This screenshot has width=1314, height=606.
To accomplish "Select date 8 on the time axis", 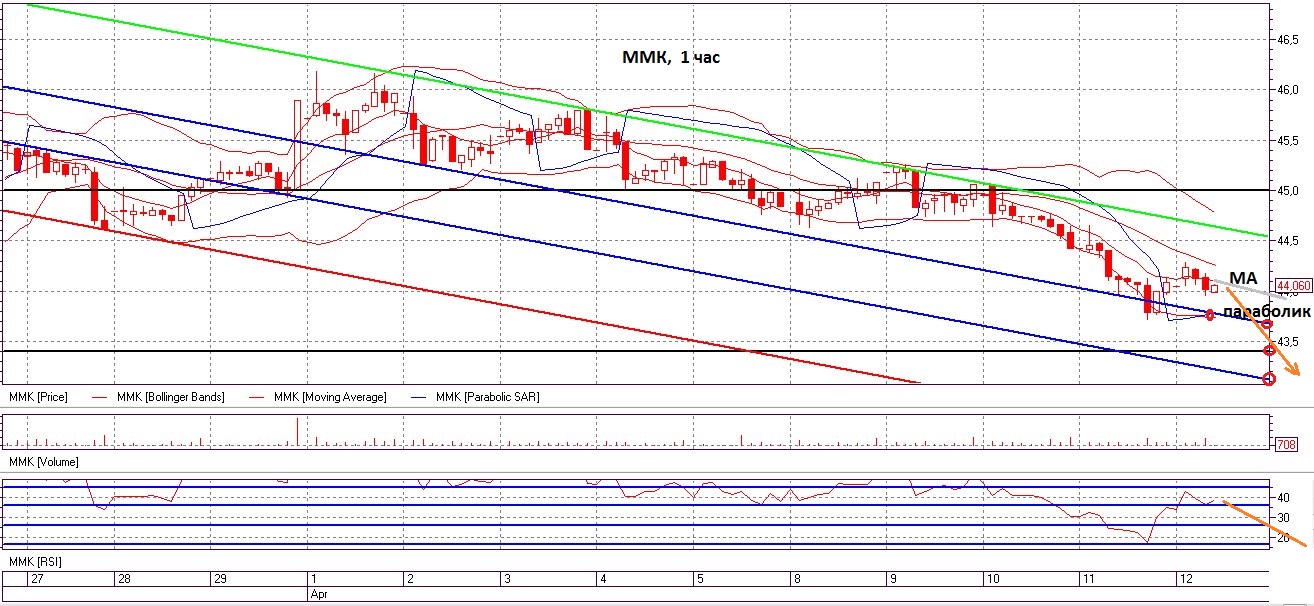I will (797, 579).
